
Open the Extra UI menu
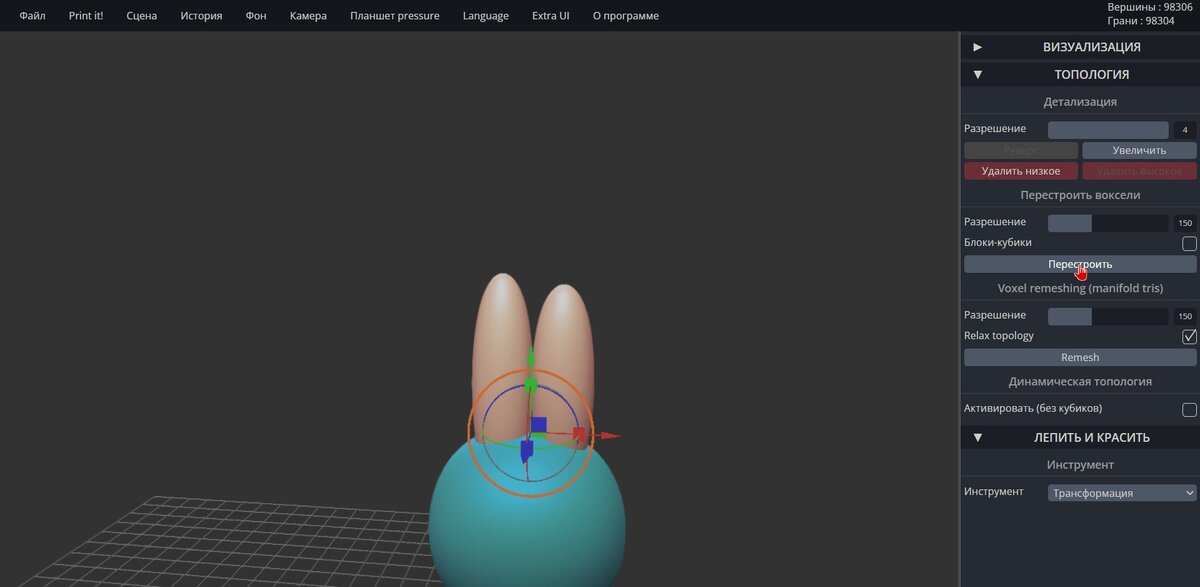point(551,16)
